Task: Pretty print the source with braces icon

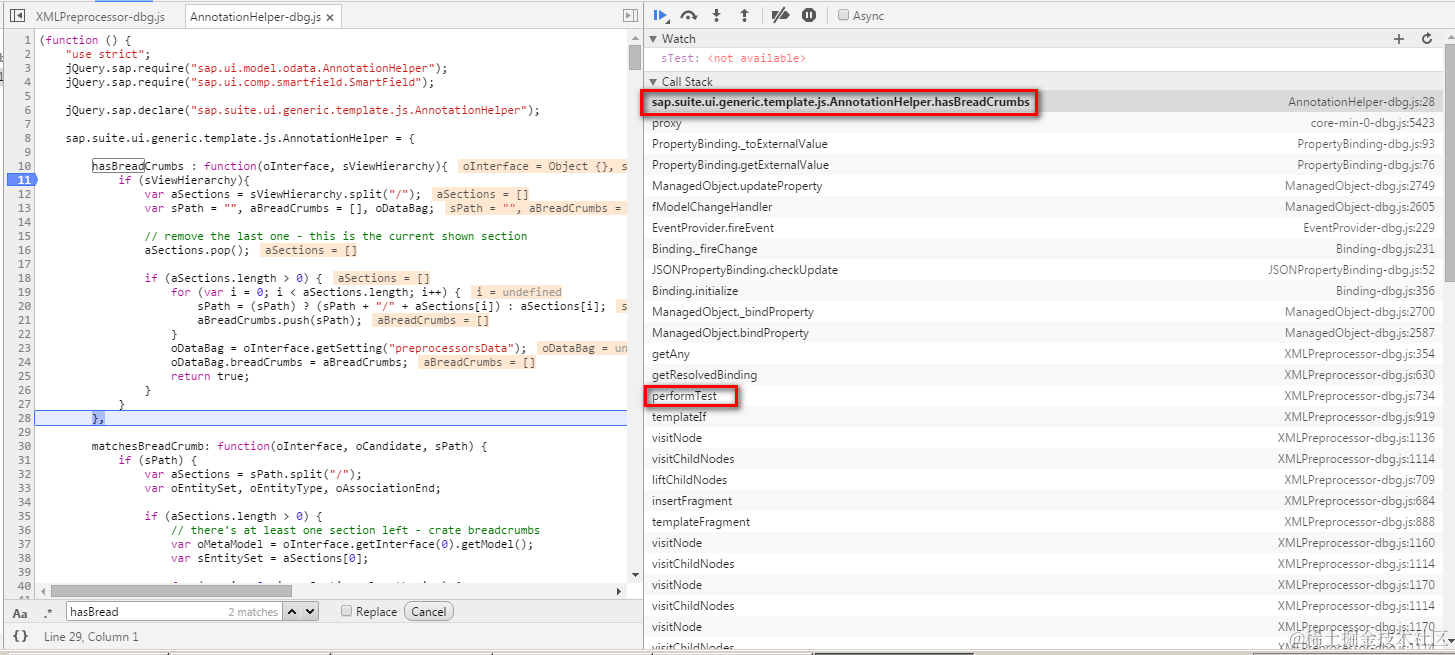Action: pyautogui.click(x=20, y=636)
